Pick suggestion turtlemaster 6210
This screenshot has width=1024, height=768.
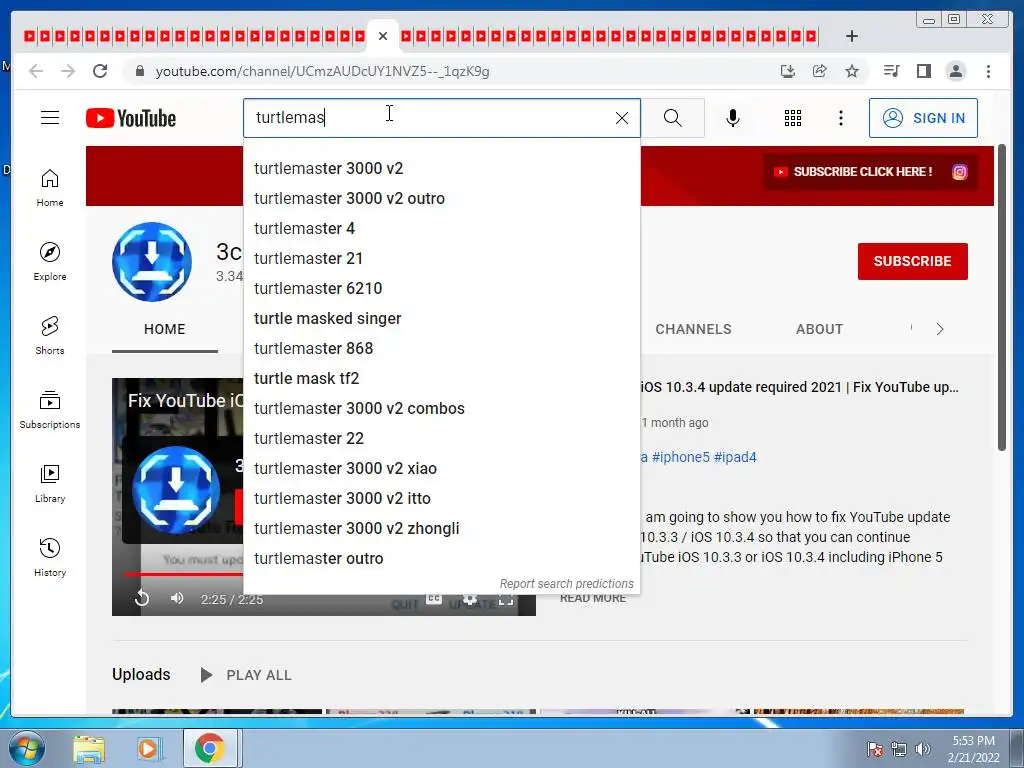pos(441,289)
